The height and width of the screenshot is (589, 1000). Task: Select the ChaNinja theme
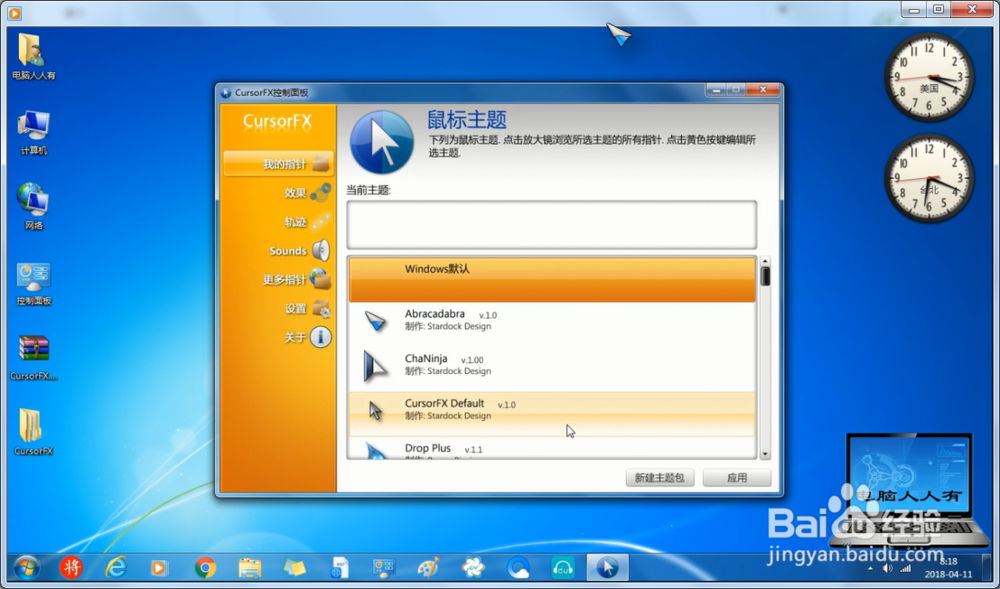552,369
